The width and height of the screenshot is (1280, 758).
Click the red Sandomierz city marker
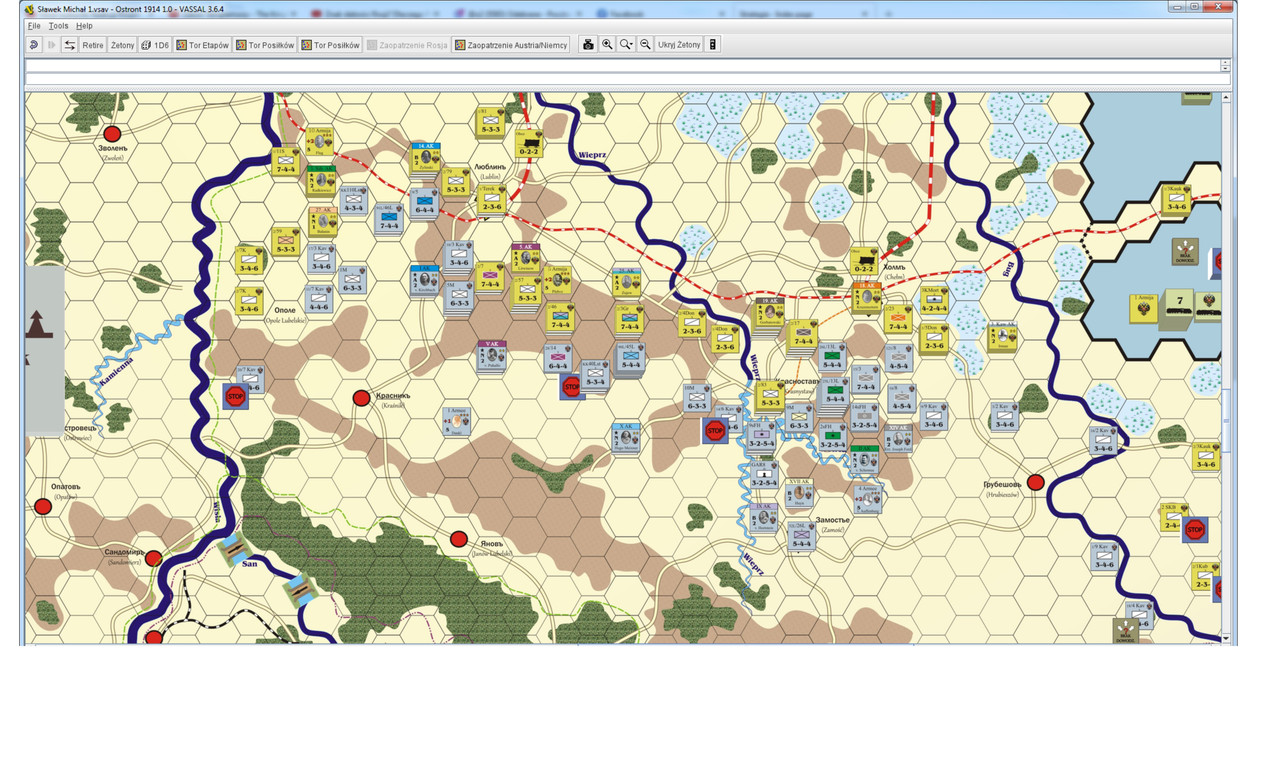[153, 558]
